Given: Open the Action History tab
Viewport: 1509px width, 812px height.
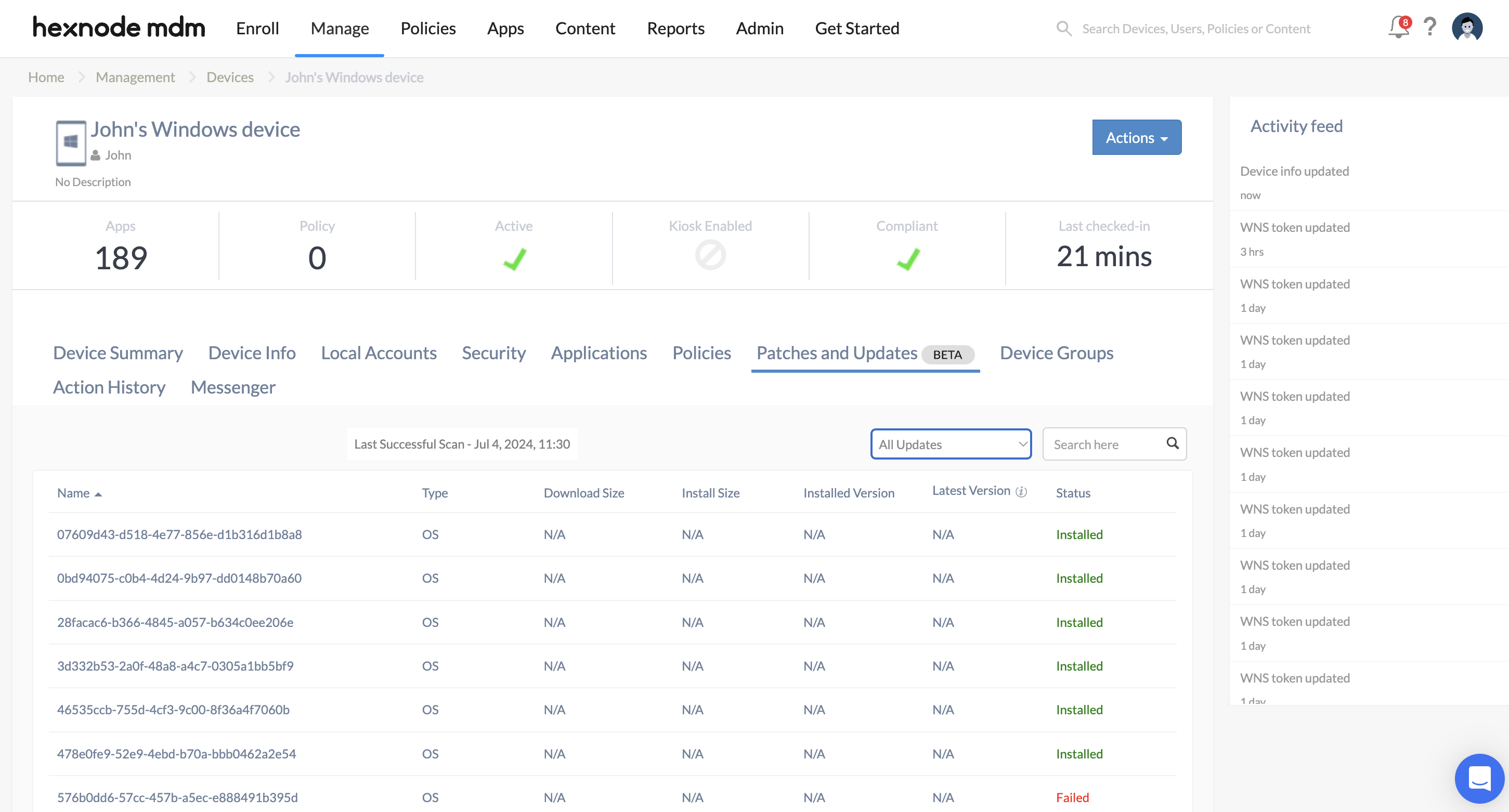Looking at the screenshot, I should (x=109, y=388).
